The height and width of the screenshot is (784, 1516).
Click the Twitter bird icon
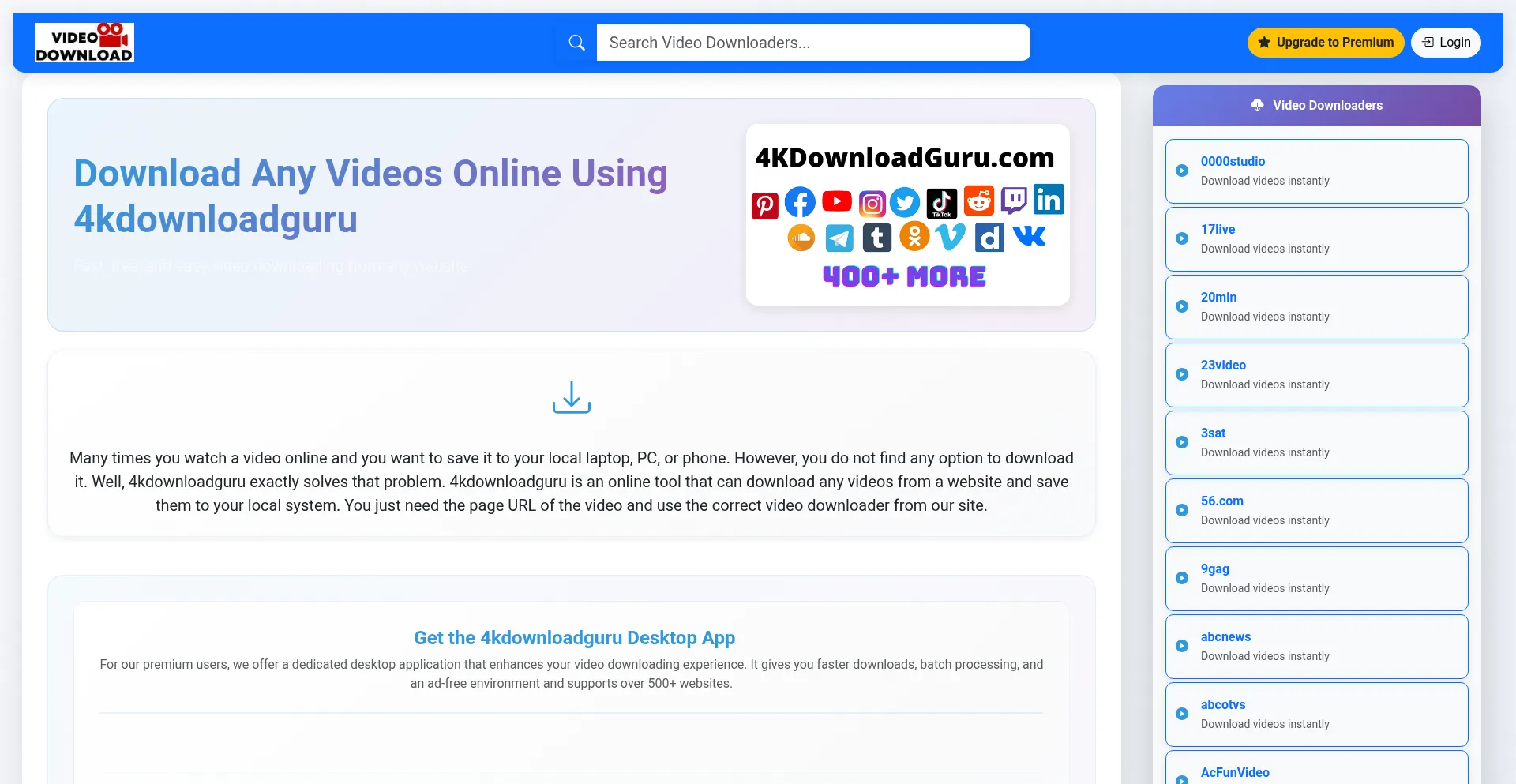(905, 203)
